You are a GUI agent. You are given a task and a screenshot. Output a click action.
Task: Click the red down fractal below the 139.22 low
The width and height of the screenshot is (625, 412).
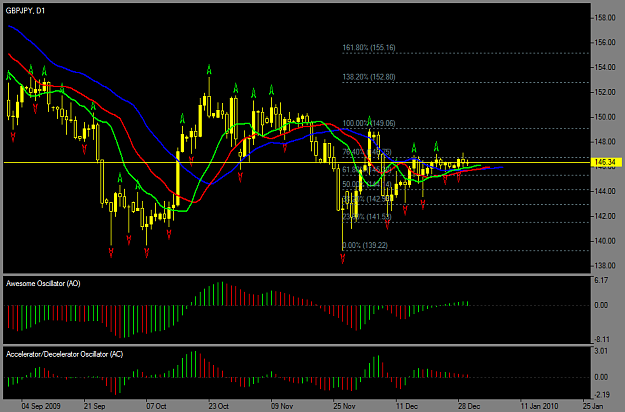point(343,259)
